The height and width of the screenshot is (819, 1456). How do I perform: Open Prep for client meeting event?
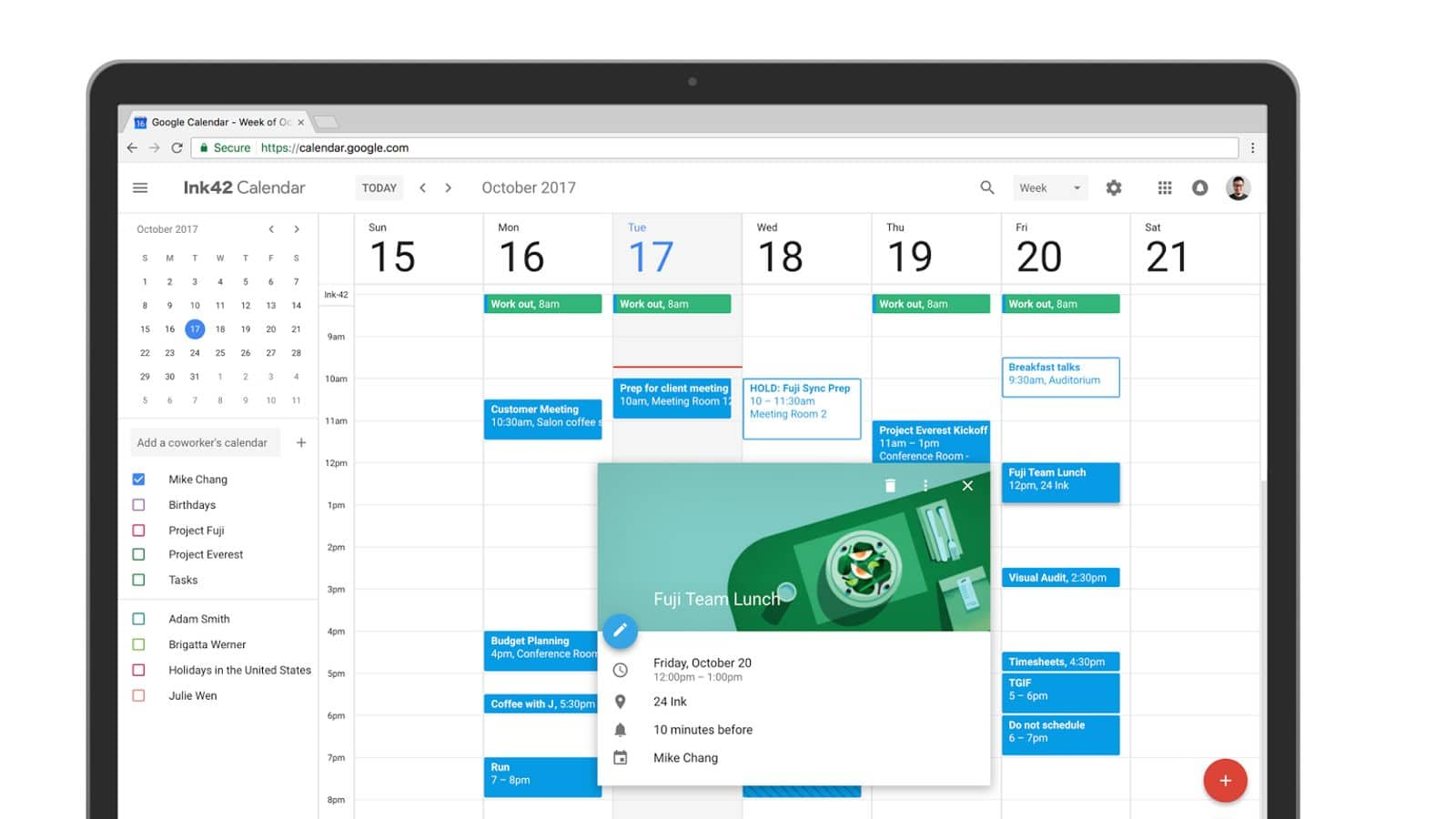tap(672, 399)
